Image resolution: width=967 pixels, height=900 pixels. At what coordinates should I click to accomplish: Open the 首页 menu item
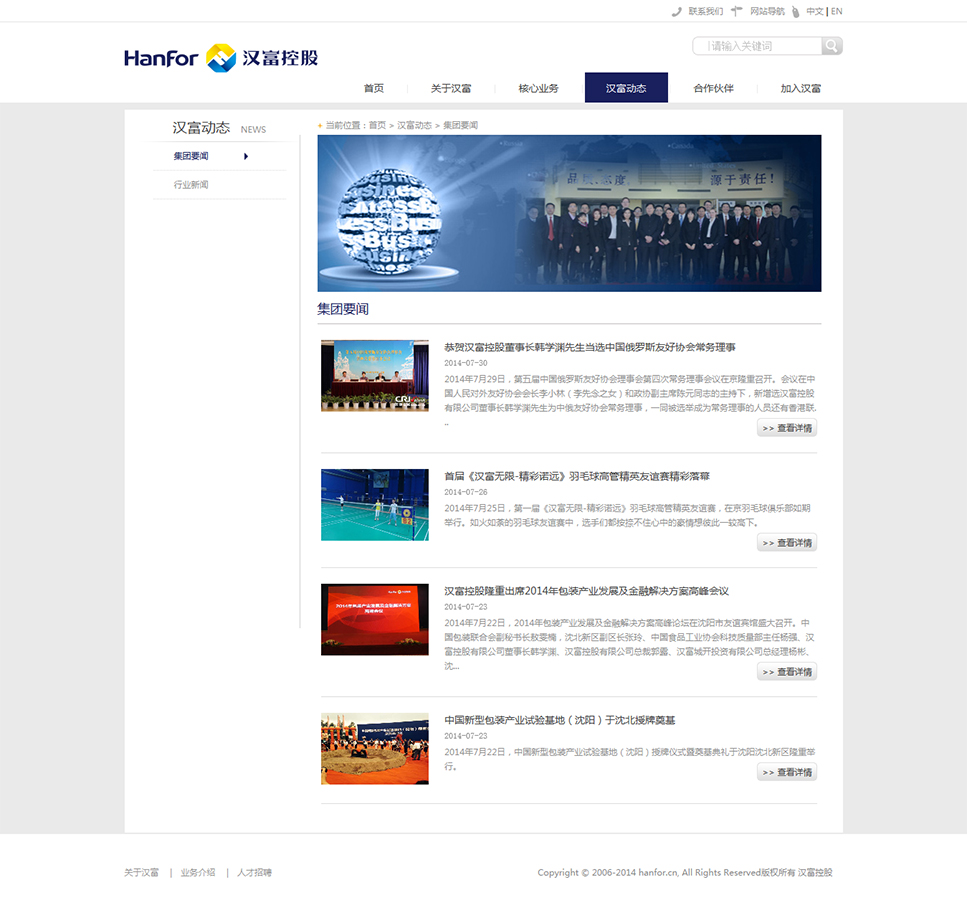point(373,87)
